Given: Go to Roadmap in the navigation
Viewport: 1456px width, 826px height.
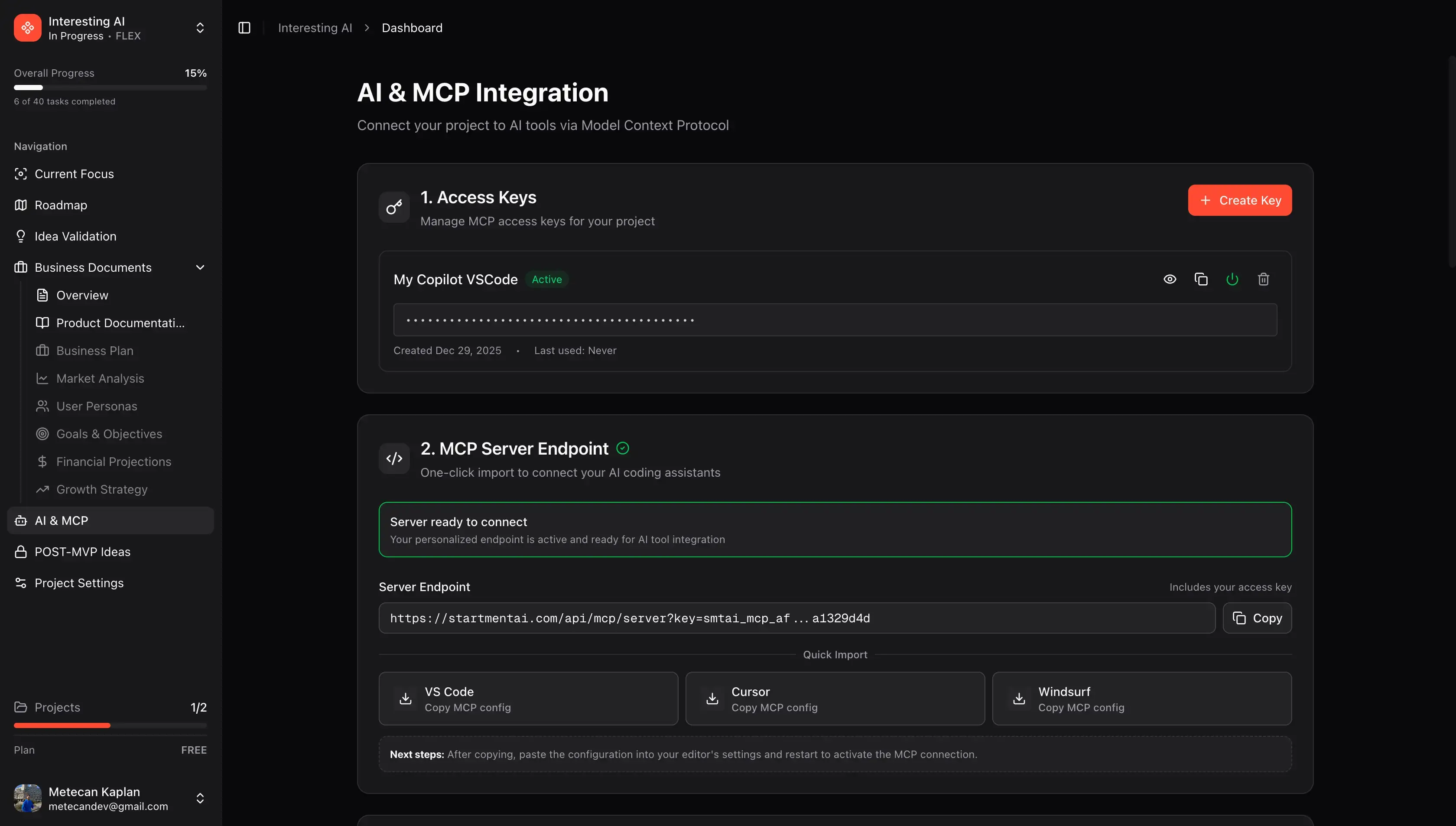Looking at the screenshot, I should coord(61,205).
